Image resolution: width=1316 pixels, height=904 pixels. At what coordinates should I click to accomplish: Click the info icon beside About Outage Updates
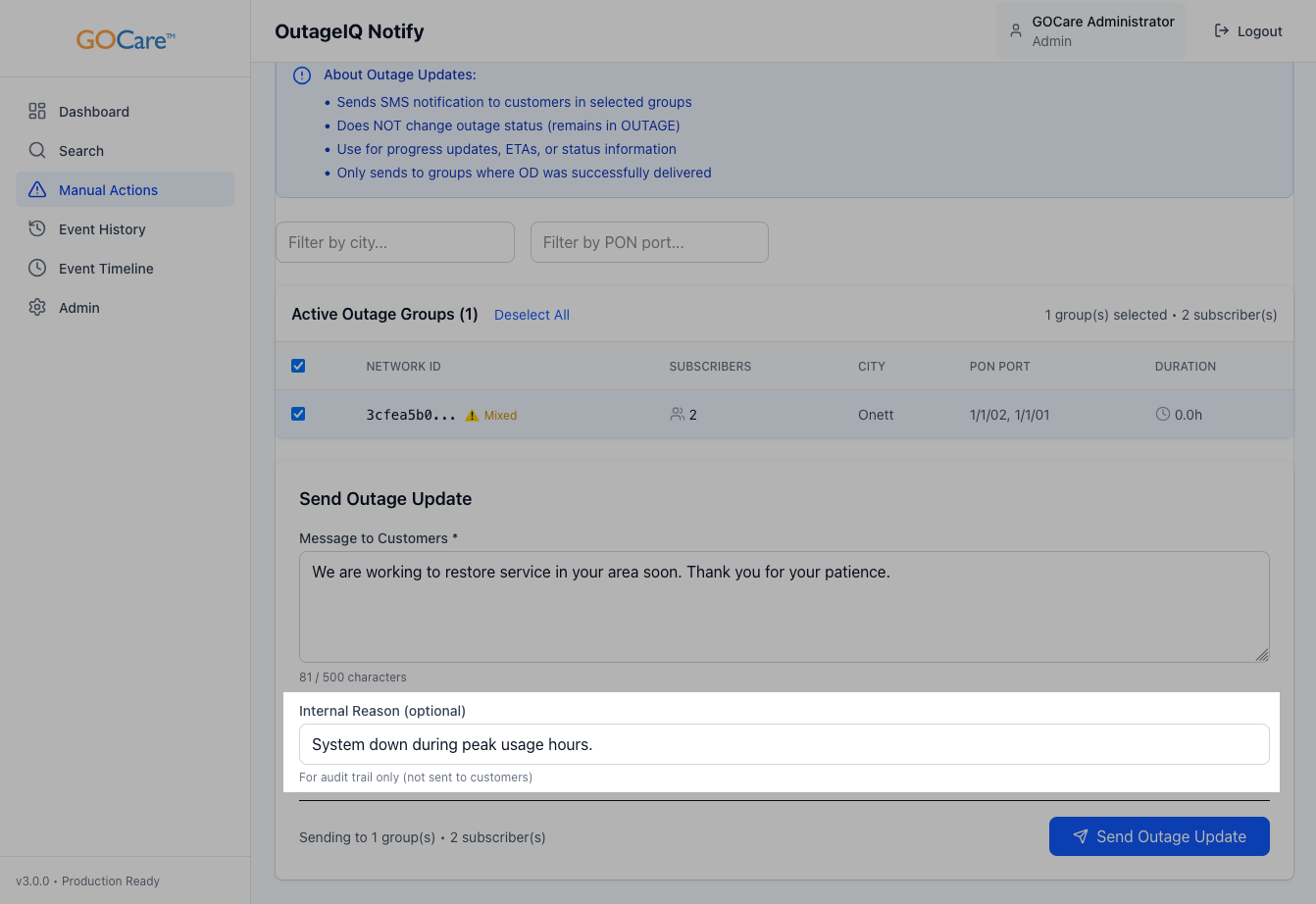[x=302, y=75]
